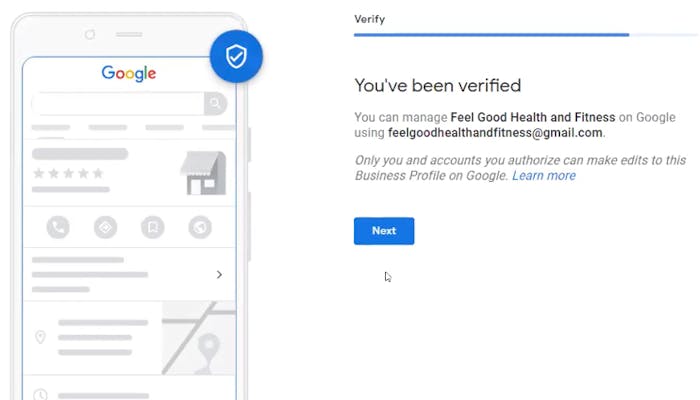The height and width of the screenshot is (400, 700).
Task: Click the magnifier search icon in phone mockup
Action: click(x=215, y=104)
